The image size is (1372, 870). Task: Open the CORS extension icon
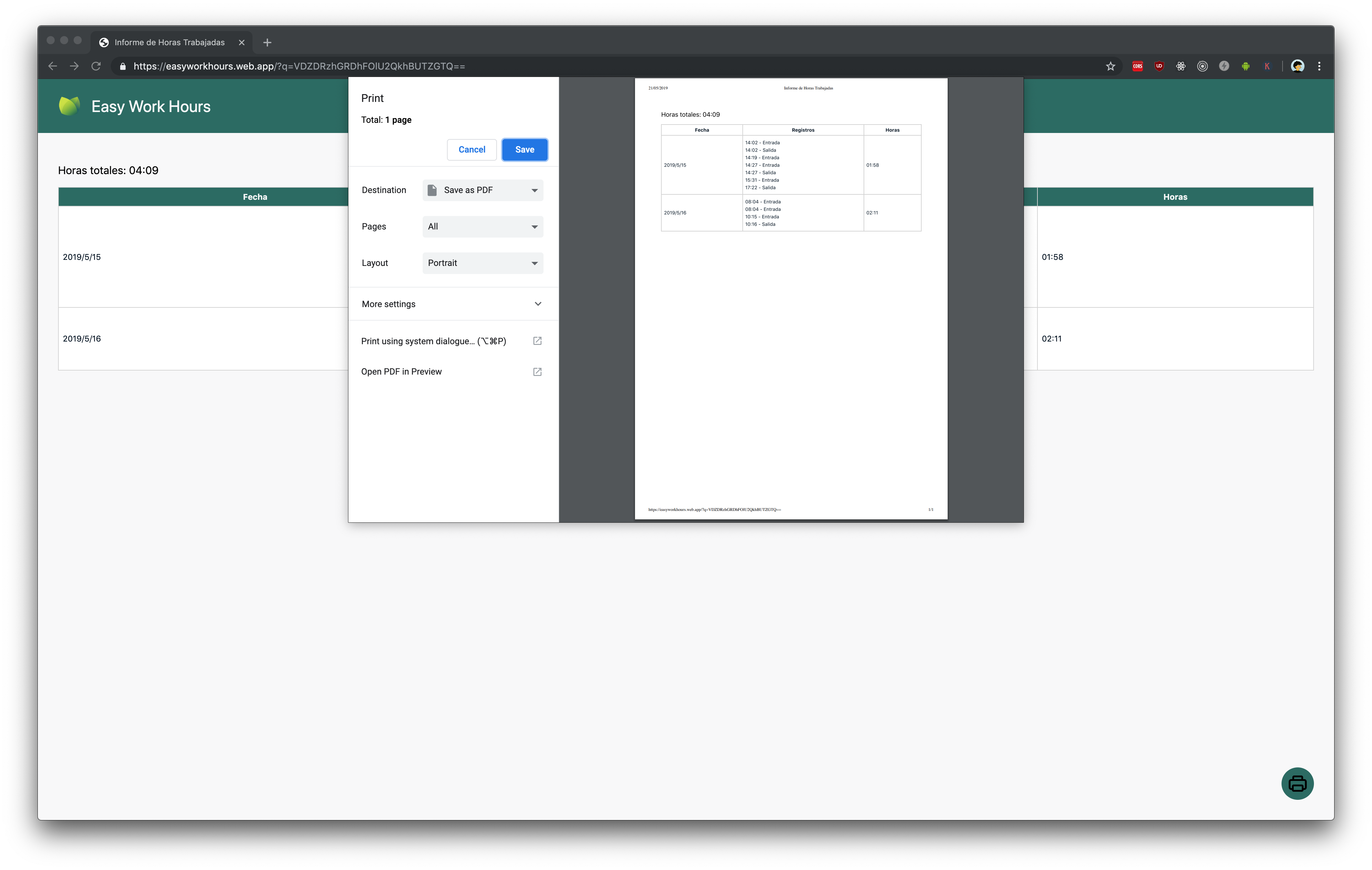pyautogui.click(x=1137, y=66)
